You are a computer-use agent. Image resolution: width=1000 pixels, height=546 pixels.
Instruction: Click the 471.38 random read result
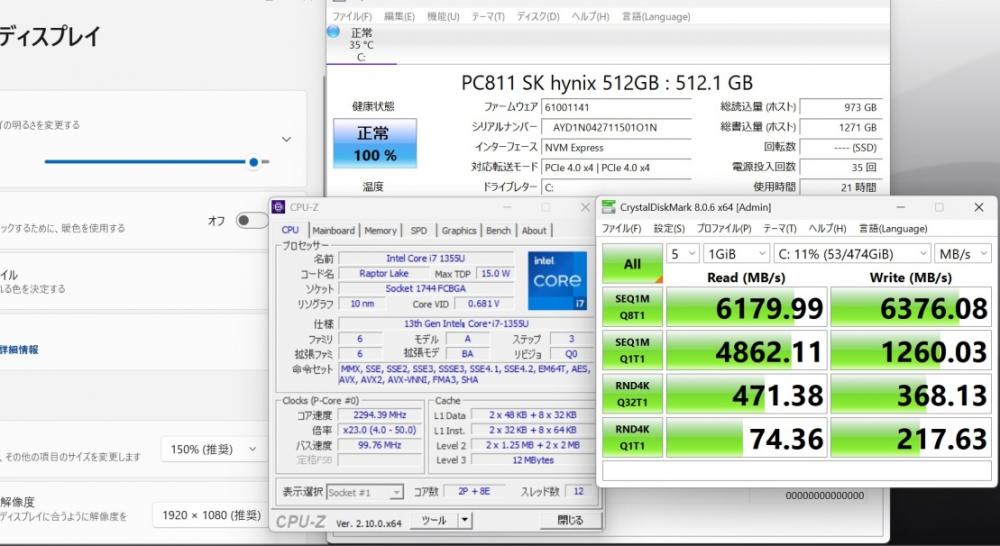click(x=747, y=394)
